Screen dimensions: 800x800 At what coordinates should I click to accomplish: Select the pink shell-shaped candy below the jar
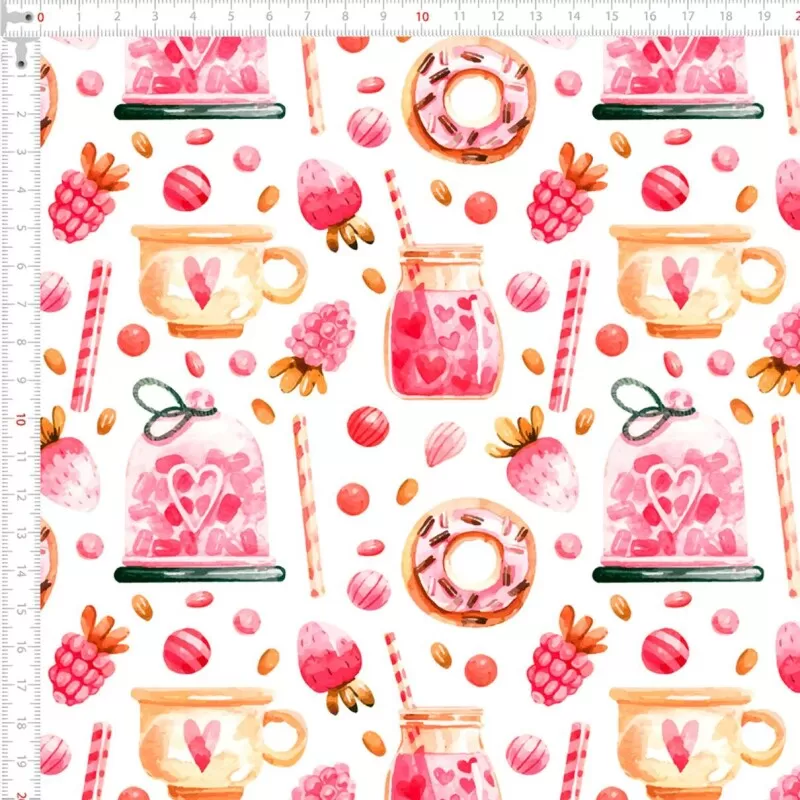(445, 442)
